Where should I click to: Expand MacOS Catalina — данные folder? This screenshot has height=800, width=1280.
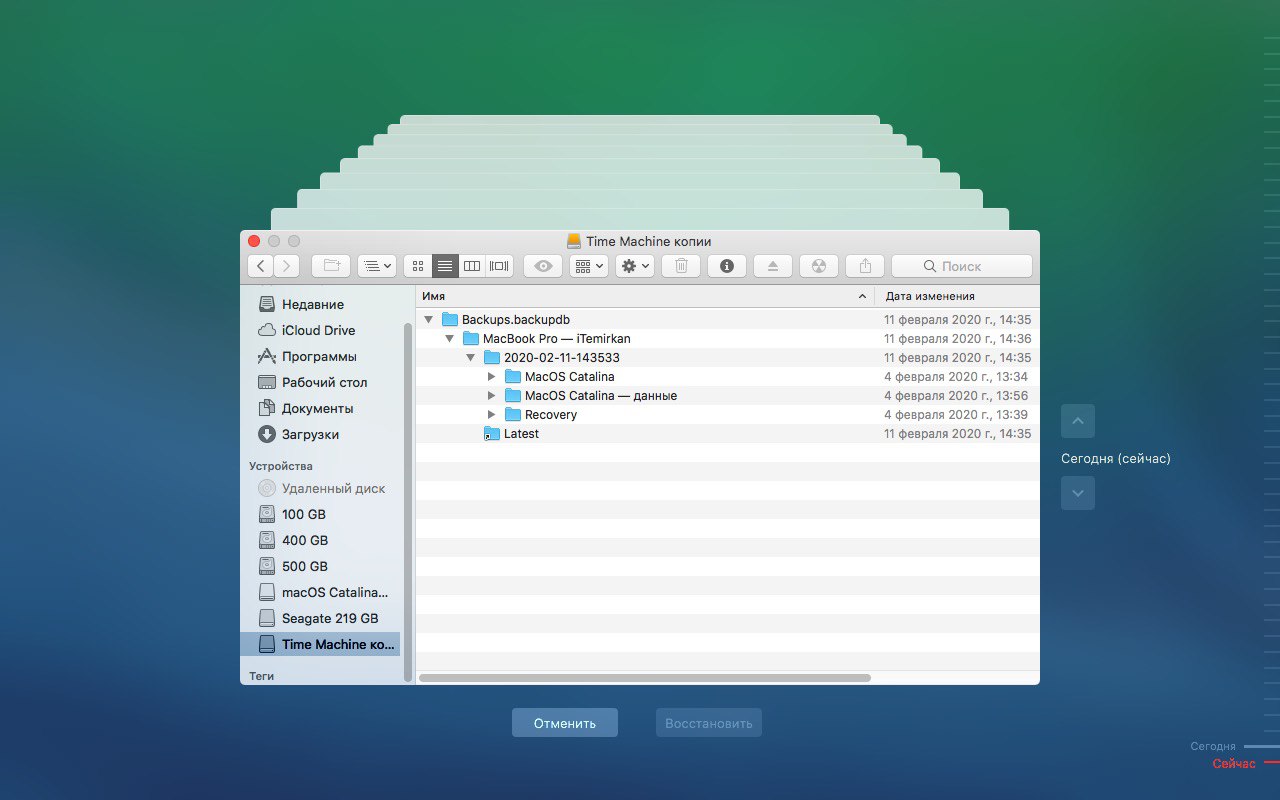coord(491,396)
